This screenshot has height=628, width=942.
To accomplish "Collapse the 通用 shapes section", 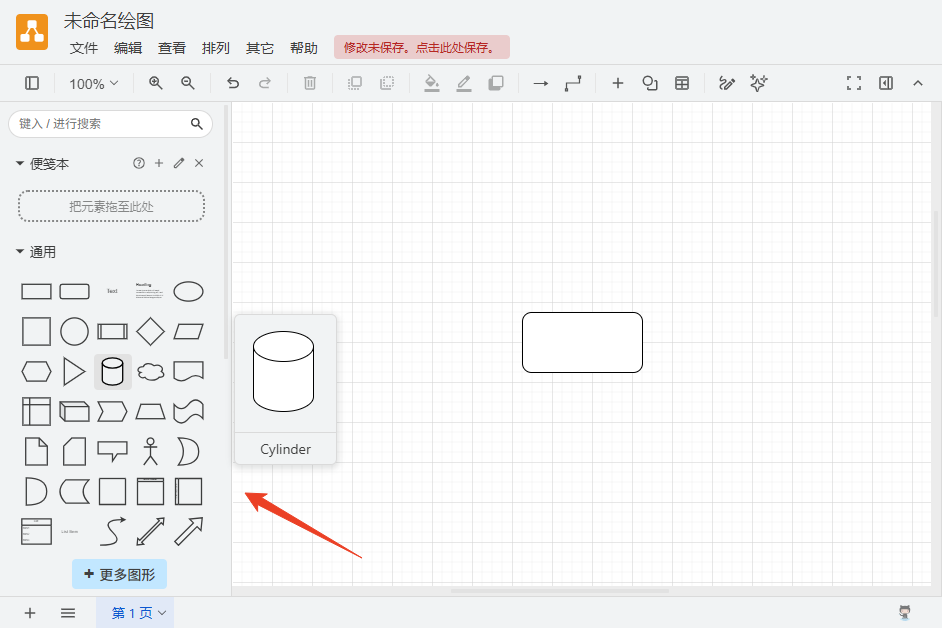I will coord(36,252).
